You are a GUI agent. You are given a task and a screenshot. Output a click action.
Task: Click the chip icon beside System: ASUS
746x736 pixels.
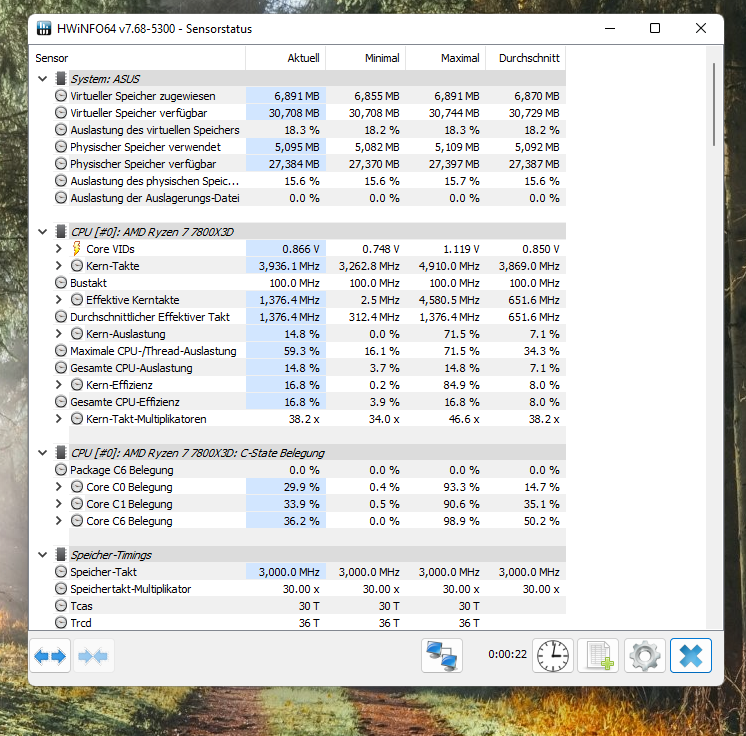(60, 79)
